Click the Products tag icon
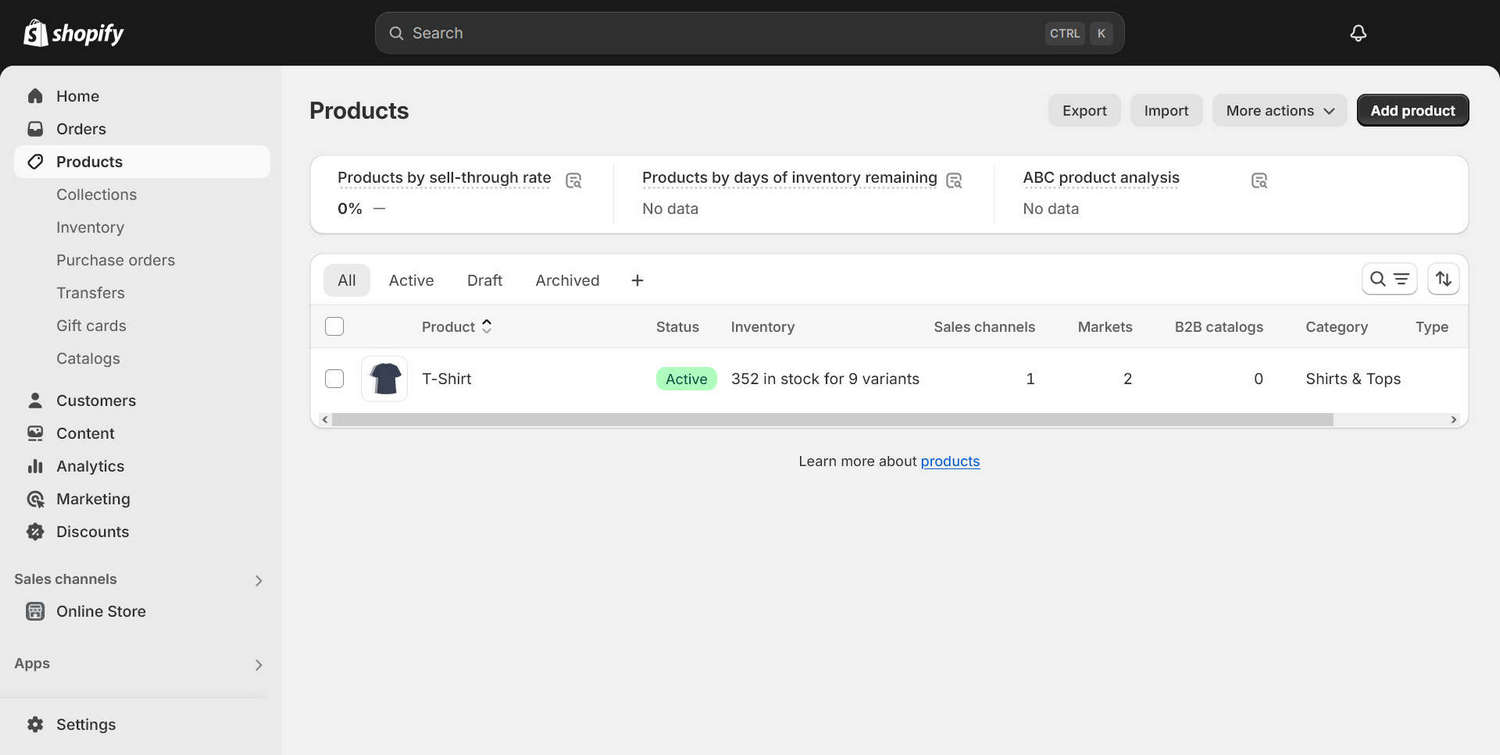 35,162
